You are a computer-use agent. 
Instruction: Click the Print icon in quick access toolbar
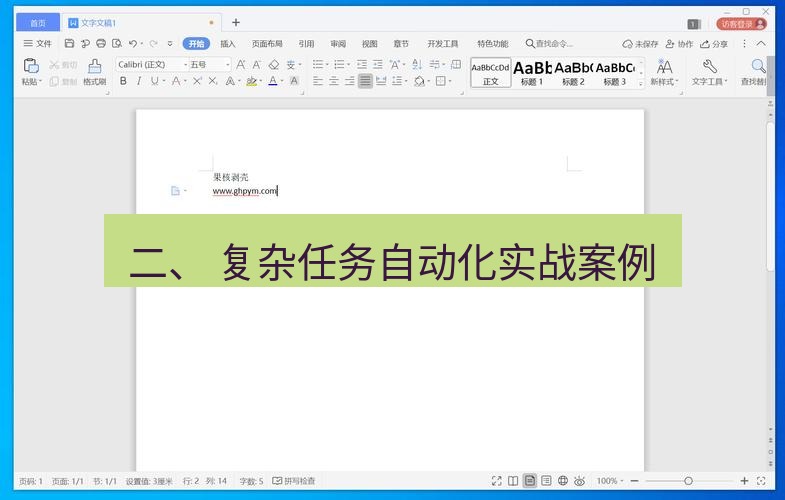point(101,44)
